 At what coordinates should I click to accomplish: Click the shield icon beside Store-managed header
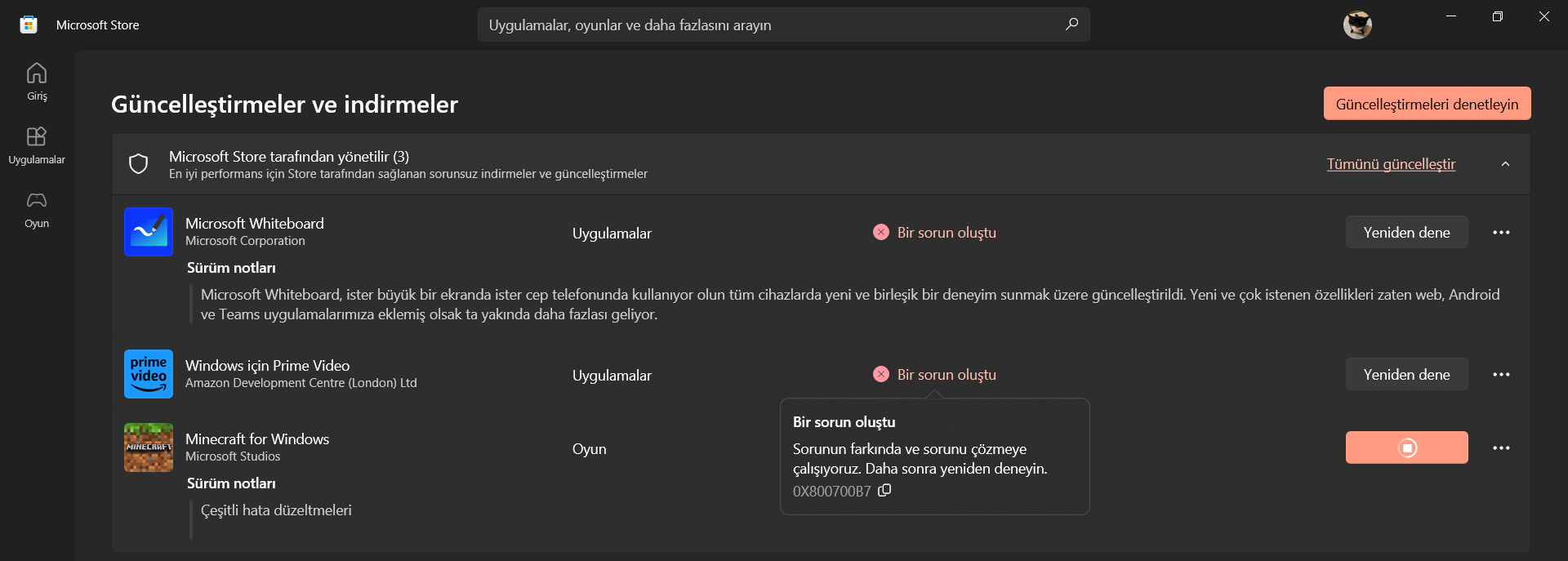click(139, 164)
